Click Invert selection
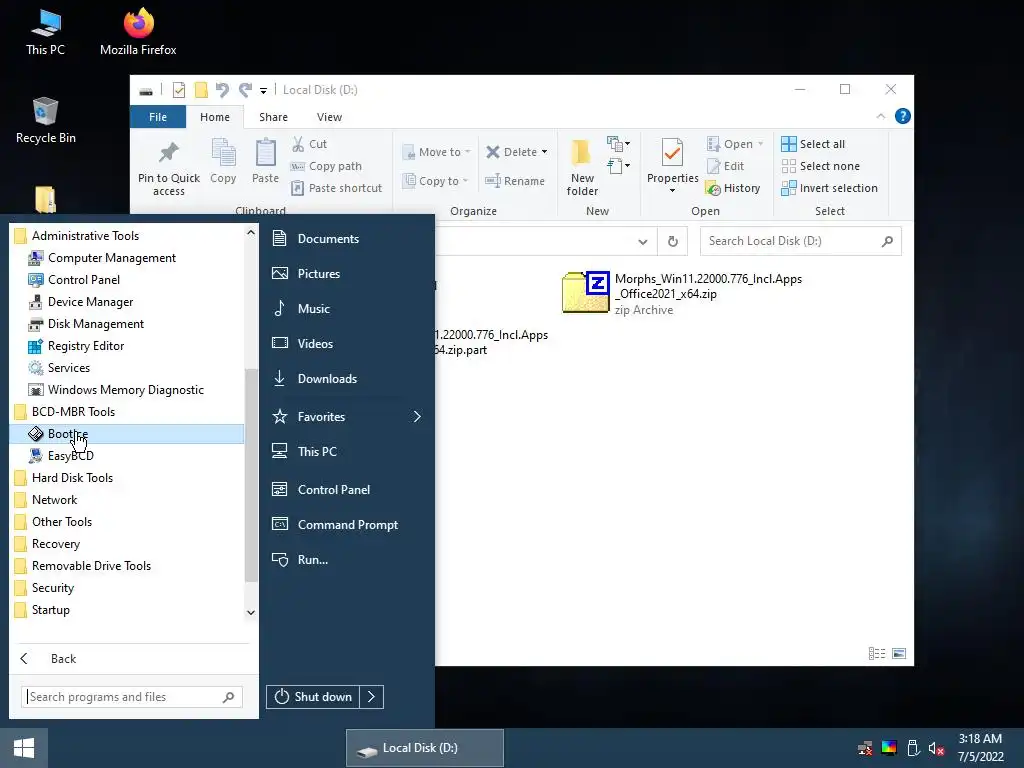 point(829,188)
